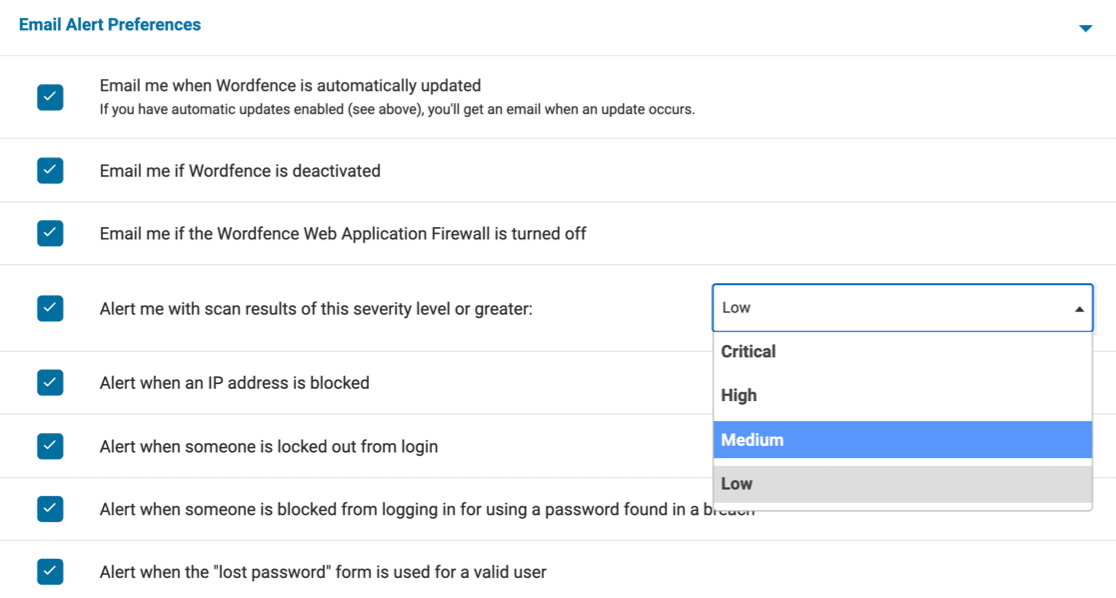1116x598 pixels.
Task: Uncheck the scan results severity alert checkbox
Action: [x=50, y=308]
